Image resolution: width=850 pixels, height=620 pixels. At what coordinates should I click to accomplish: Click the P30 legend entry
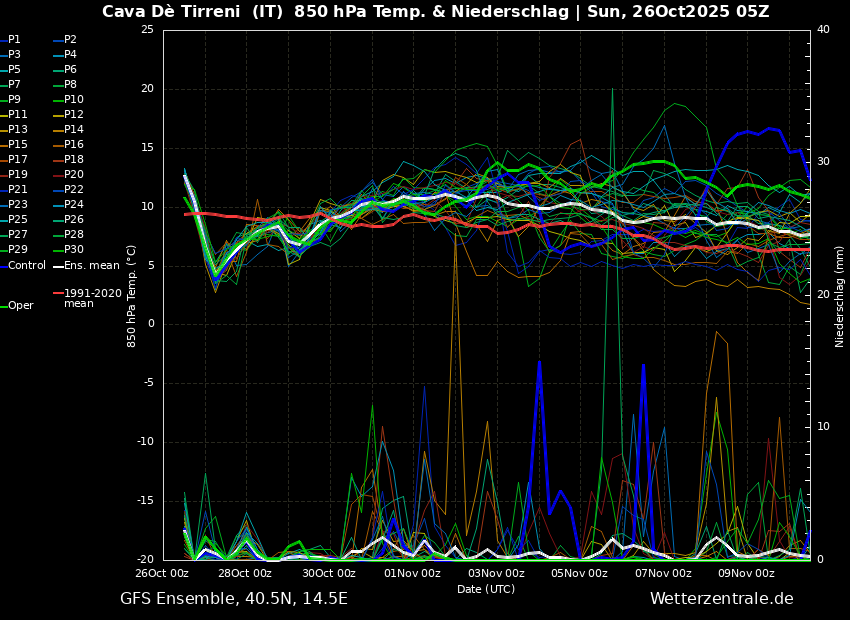(74, 250)
